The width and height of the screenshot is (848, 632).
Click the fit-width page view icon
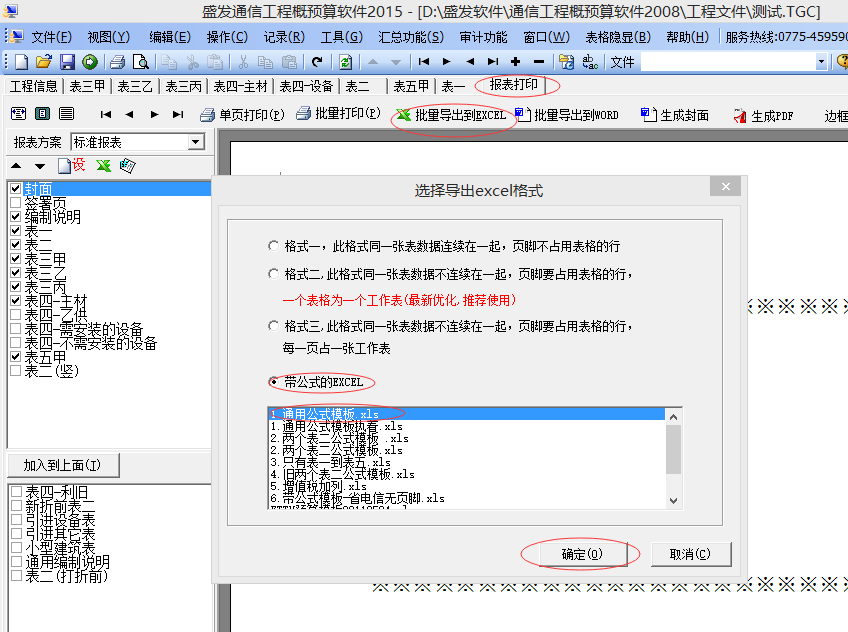[x=18, y=114]
